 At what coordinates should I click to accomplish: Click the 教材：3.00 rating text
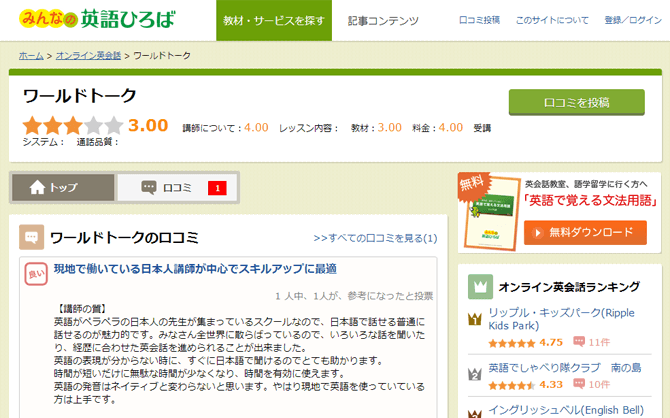click(376, 127)
